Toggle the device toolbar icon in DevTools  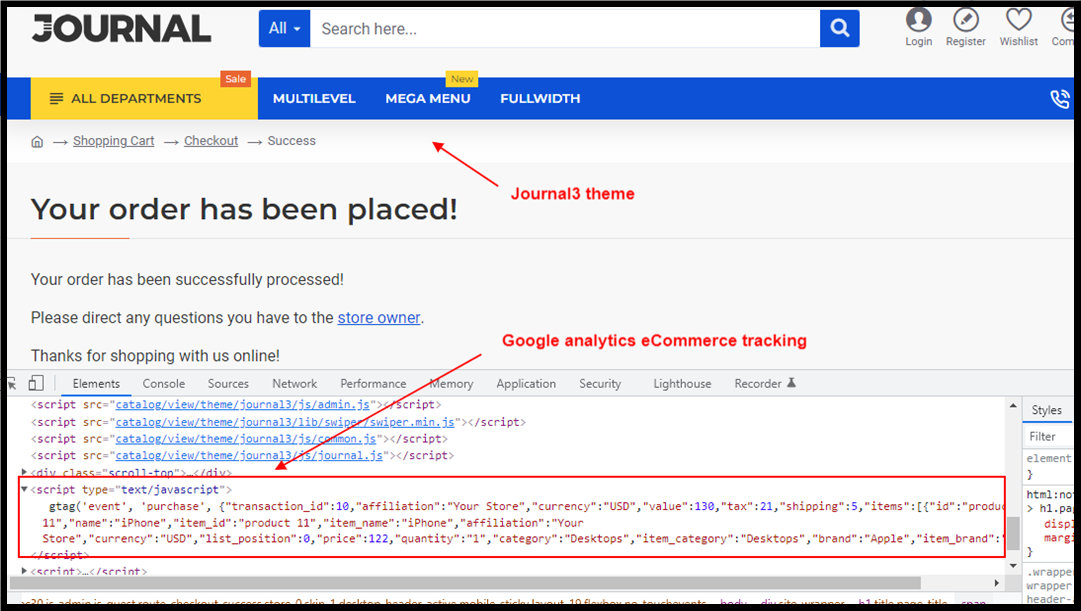coord(36,383)
